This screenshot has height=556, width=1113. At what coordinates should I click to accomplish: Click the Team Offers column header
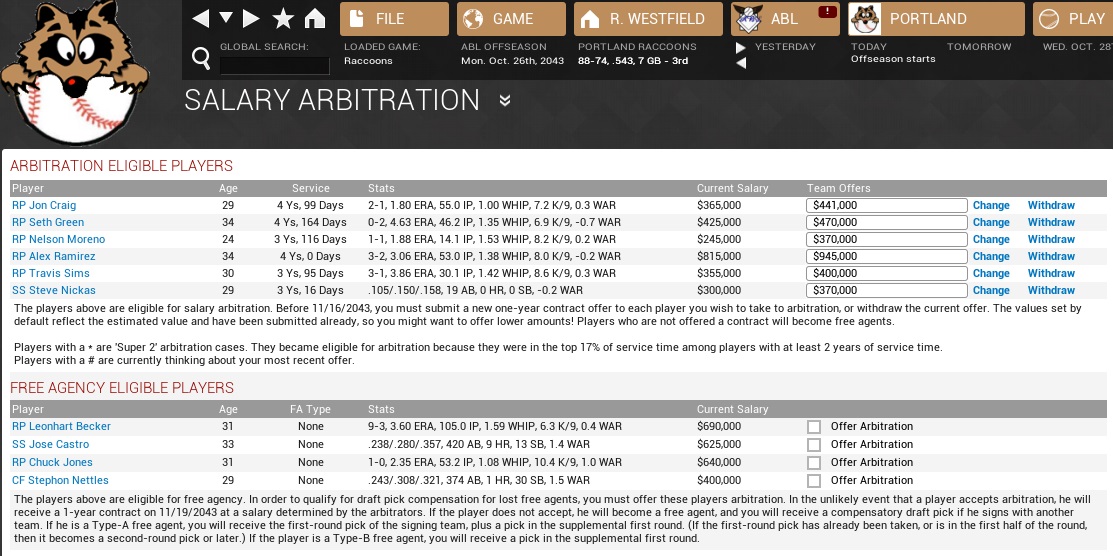838,188
